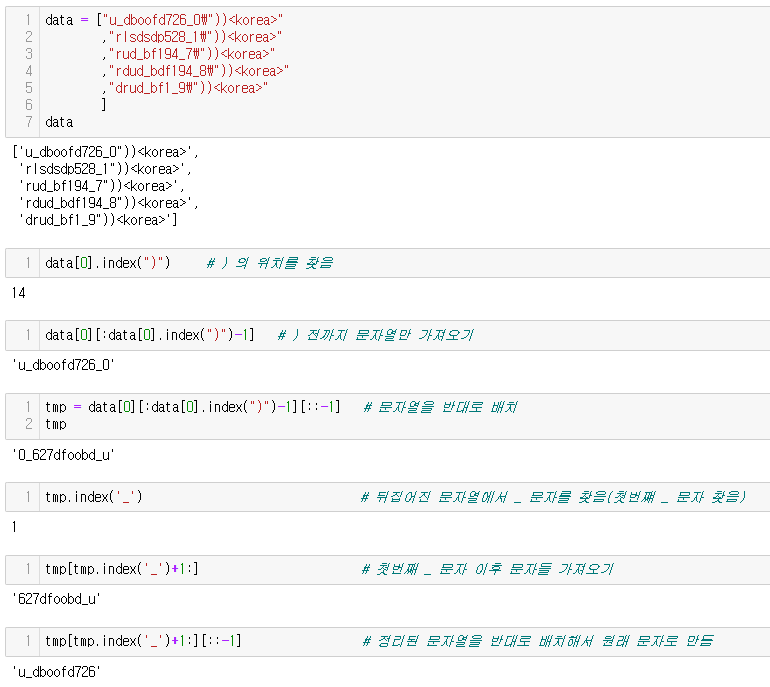Viewport: 770px width, 687px height.
Task: Click output row 'rdud_bdf194_8"))<korea>'
Action: coord(109,203)
